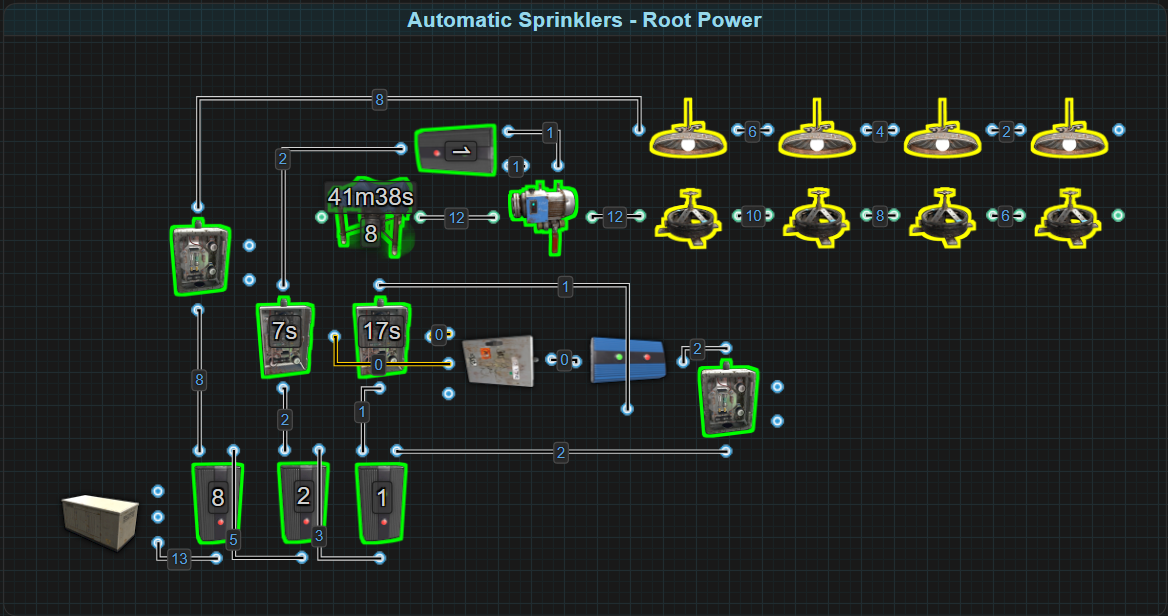This screenshot has width=1168, height=616.
Task: Click the 6 label between the last two sprinklers
Action: point(1006,216)
